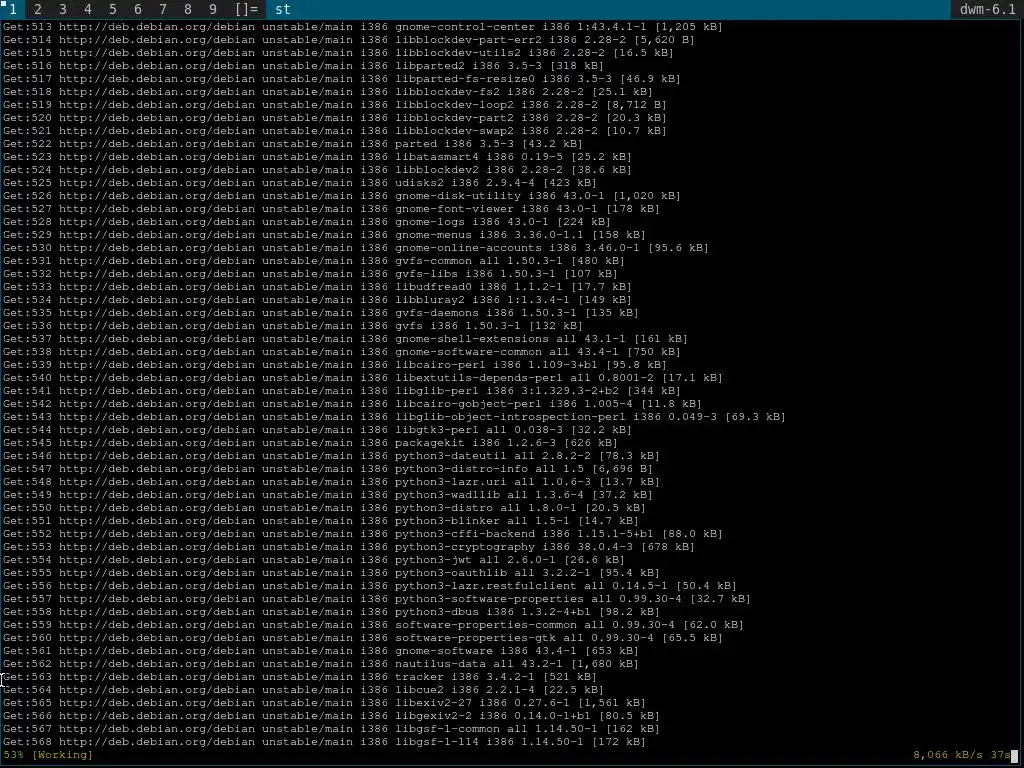Image resolution: width=1024 pixels, height=768 pixels.
Task: Select the software-properties-gtk line Get:560
Action: (x=362, y=638)
